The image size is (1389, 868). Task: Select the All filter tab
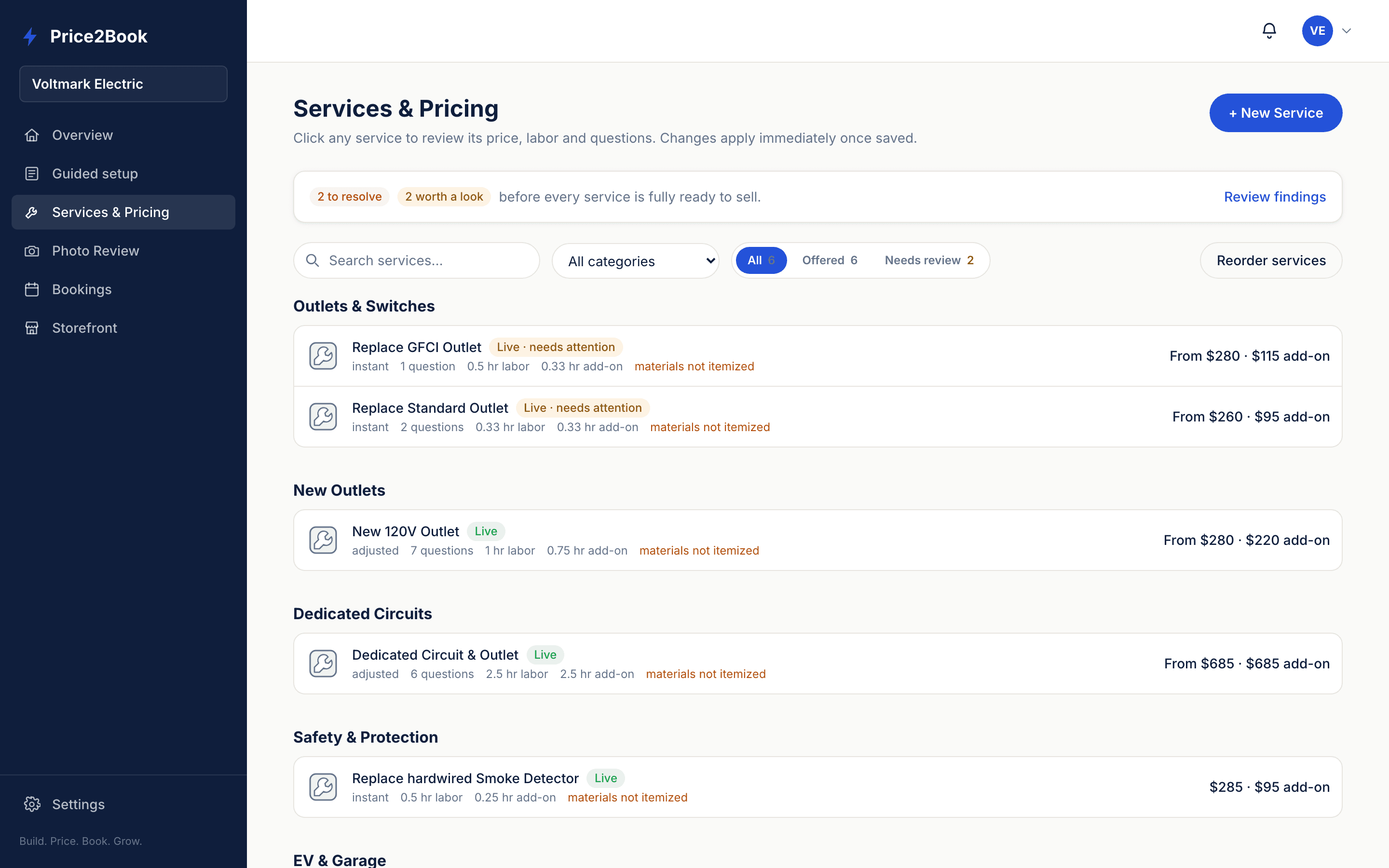click(761, 260)
